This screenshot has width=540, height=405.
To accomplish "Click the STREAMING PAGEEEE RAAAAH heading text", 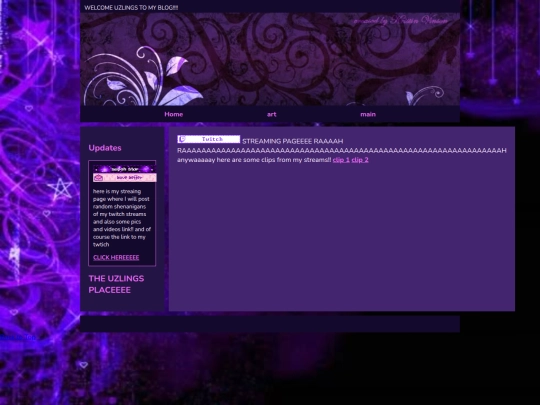I will 292,141.
